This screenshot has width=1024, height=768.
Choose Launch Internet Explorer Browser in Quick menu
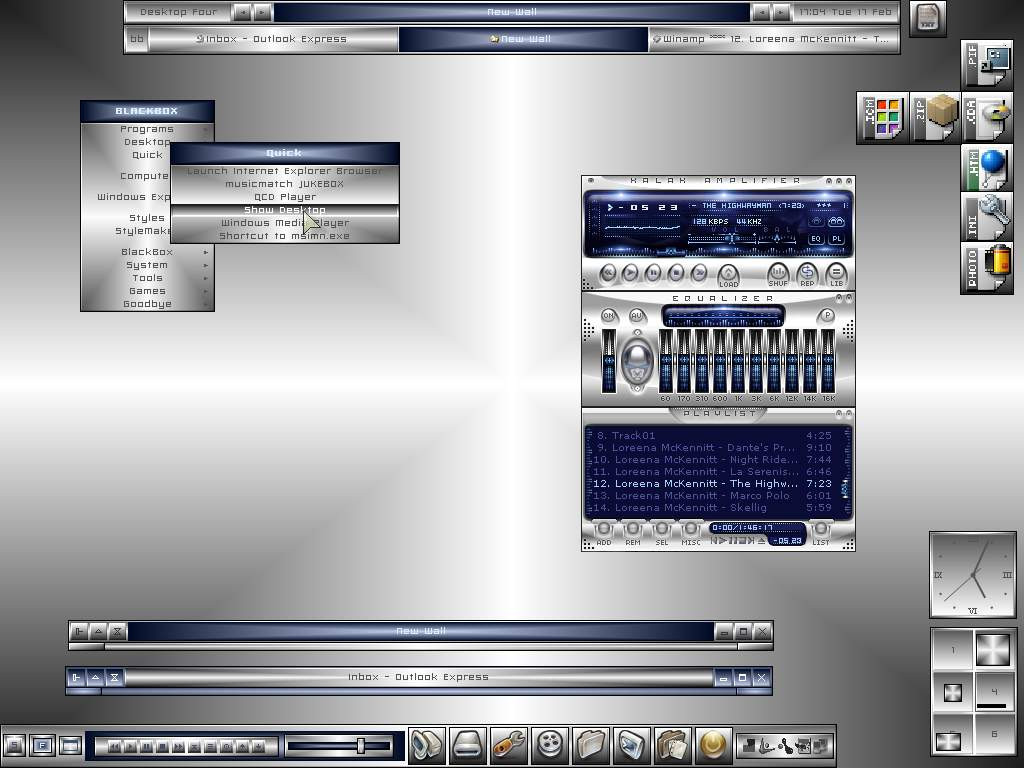[x=285, y=171]
